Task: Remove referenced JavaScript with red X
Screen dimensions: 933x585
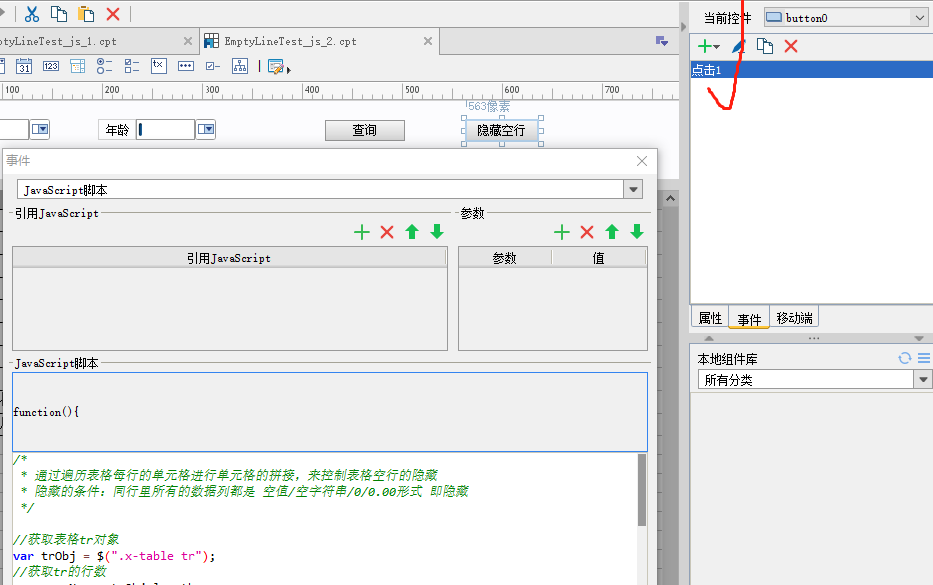Action: 387,232
